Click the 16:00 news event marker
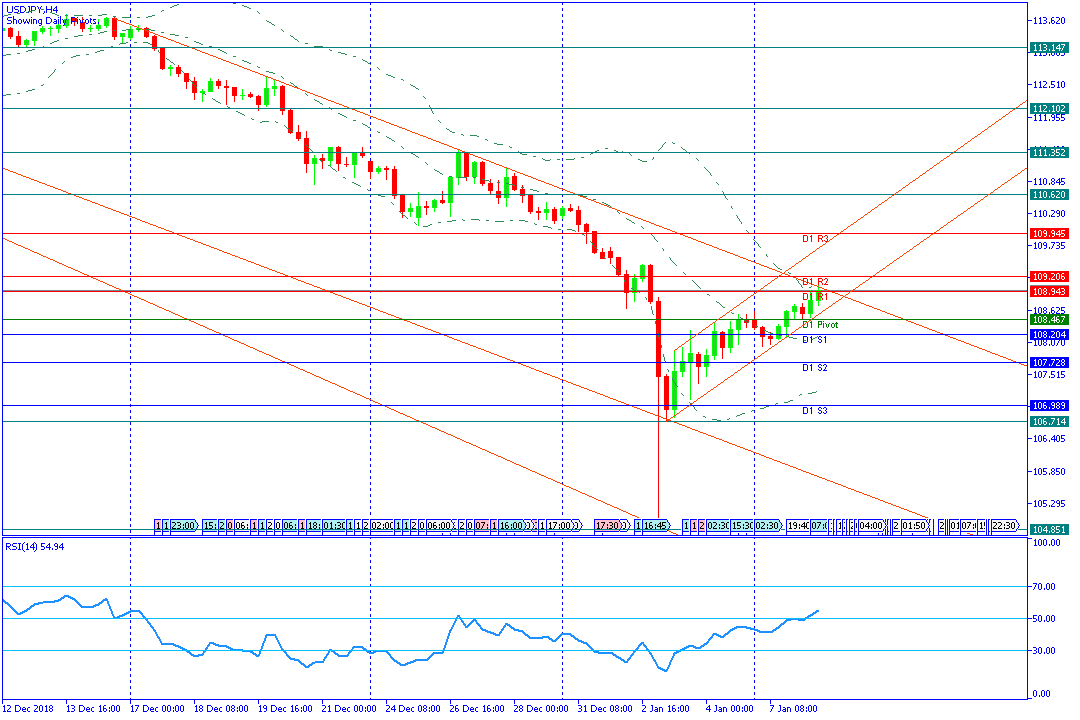This screenshot has width=1080, height=720. coord(512,526)
